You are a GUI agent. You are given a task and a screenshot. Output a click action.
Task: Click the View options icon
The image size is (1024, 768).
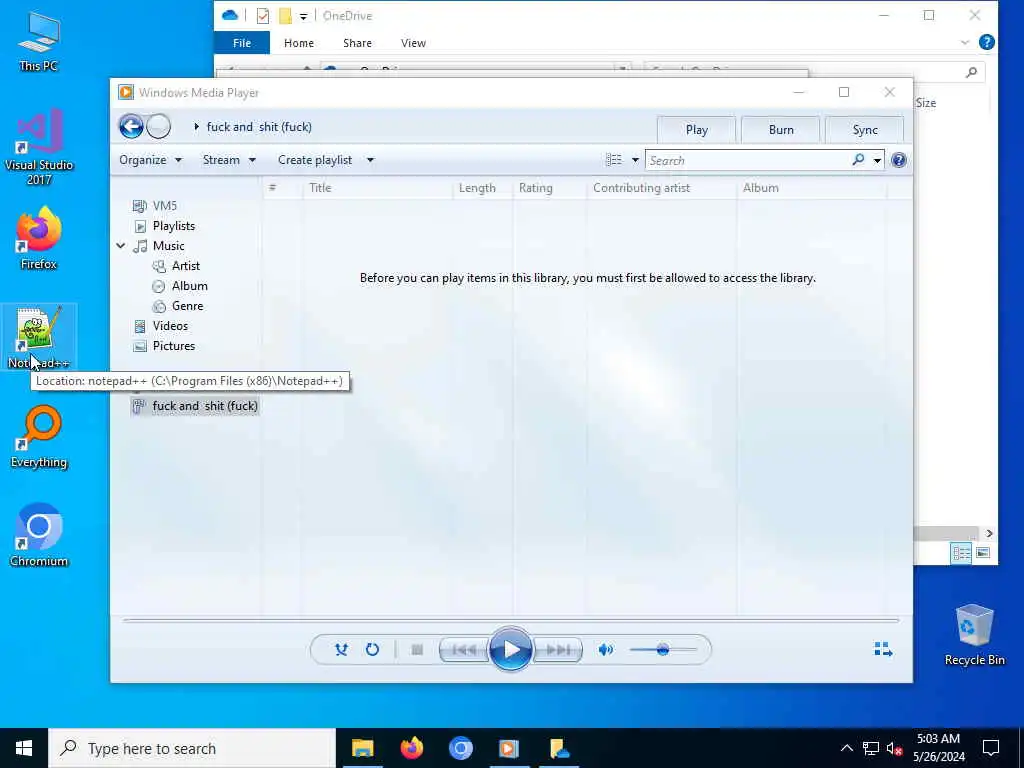[x=614, y=160]
